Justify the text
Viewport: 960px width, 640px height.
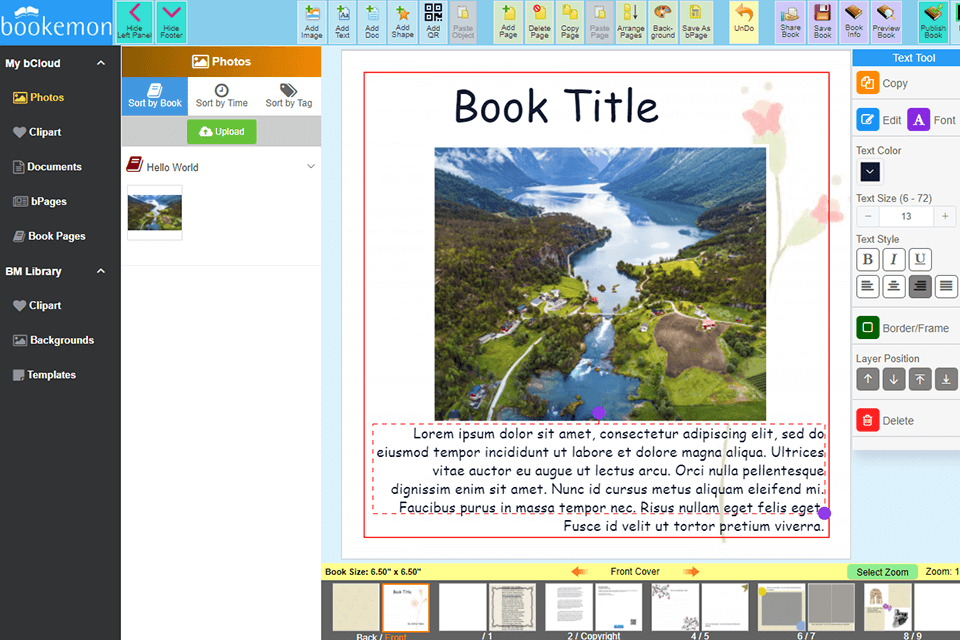click(946, 286)
